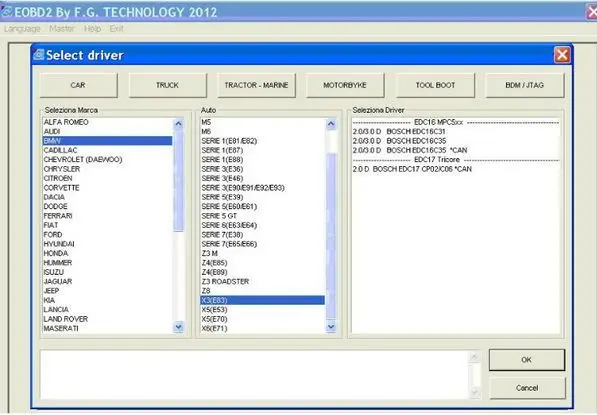The height and width of the screenshot is (415, 597).
Task: Click inside the bottom message text box
Action: pyautogui.click(x=254, y=375)
